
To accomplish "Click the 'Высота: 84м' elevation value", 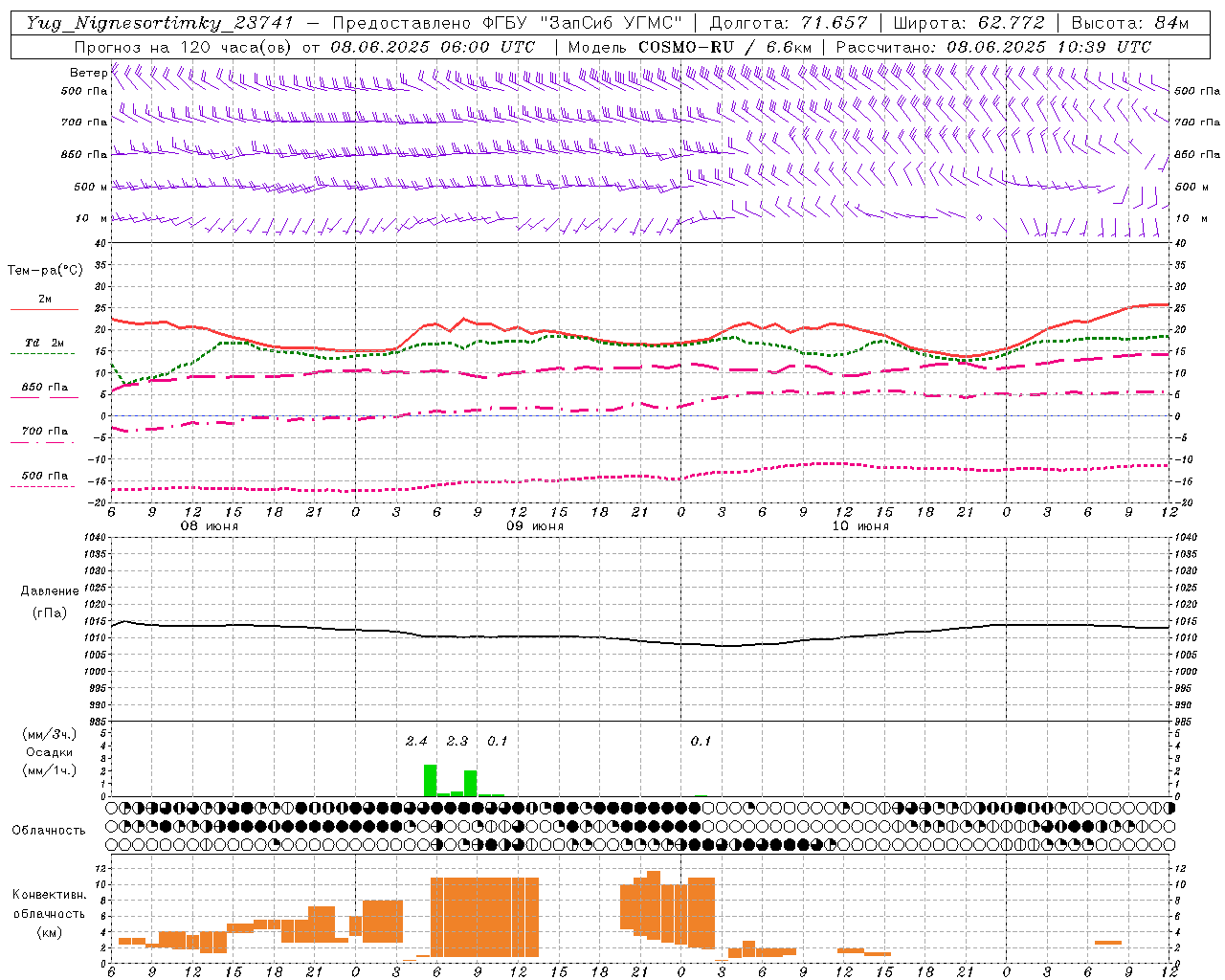I will [x=1130, y=23].
